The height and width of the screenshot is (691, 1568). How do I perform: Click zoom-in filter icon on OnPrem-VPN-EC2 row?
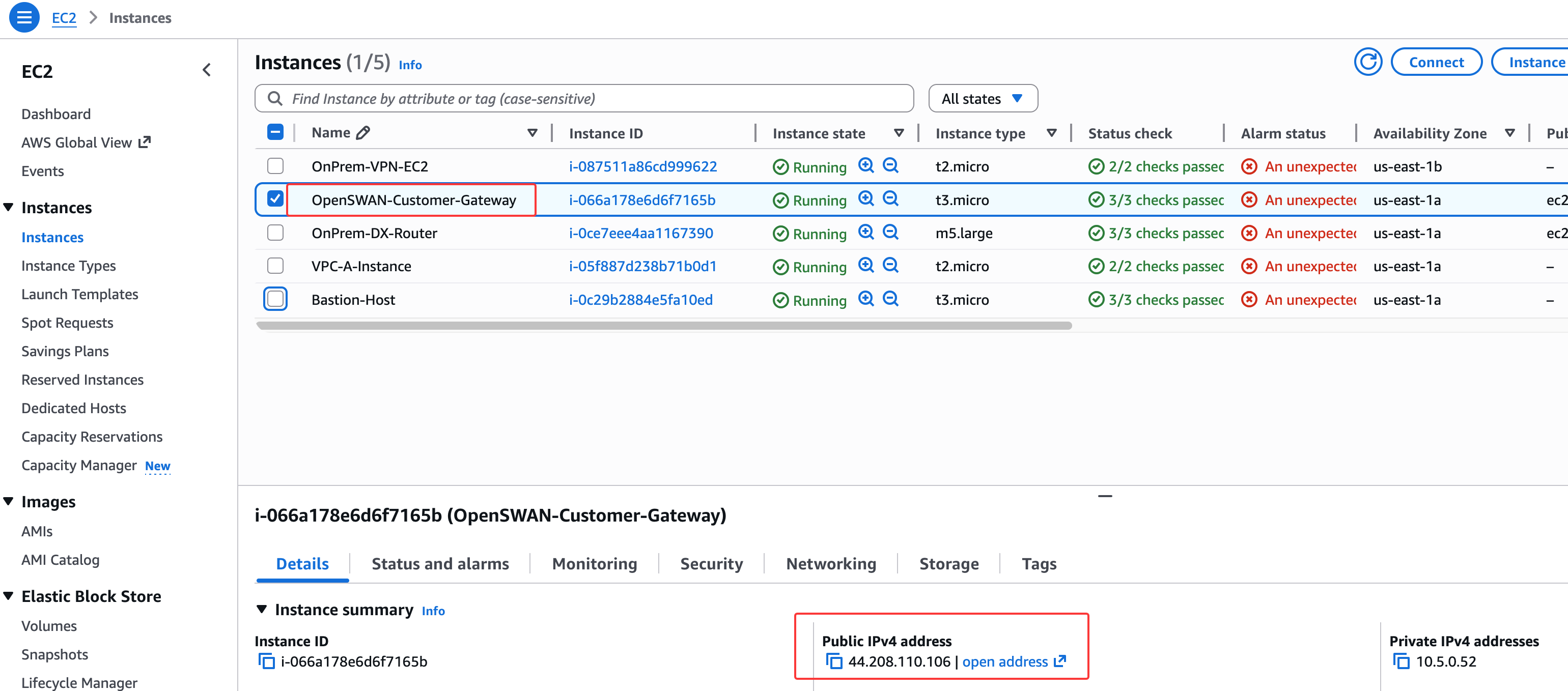(865, 165)
